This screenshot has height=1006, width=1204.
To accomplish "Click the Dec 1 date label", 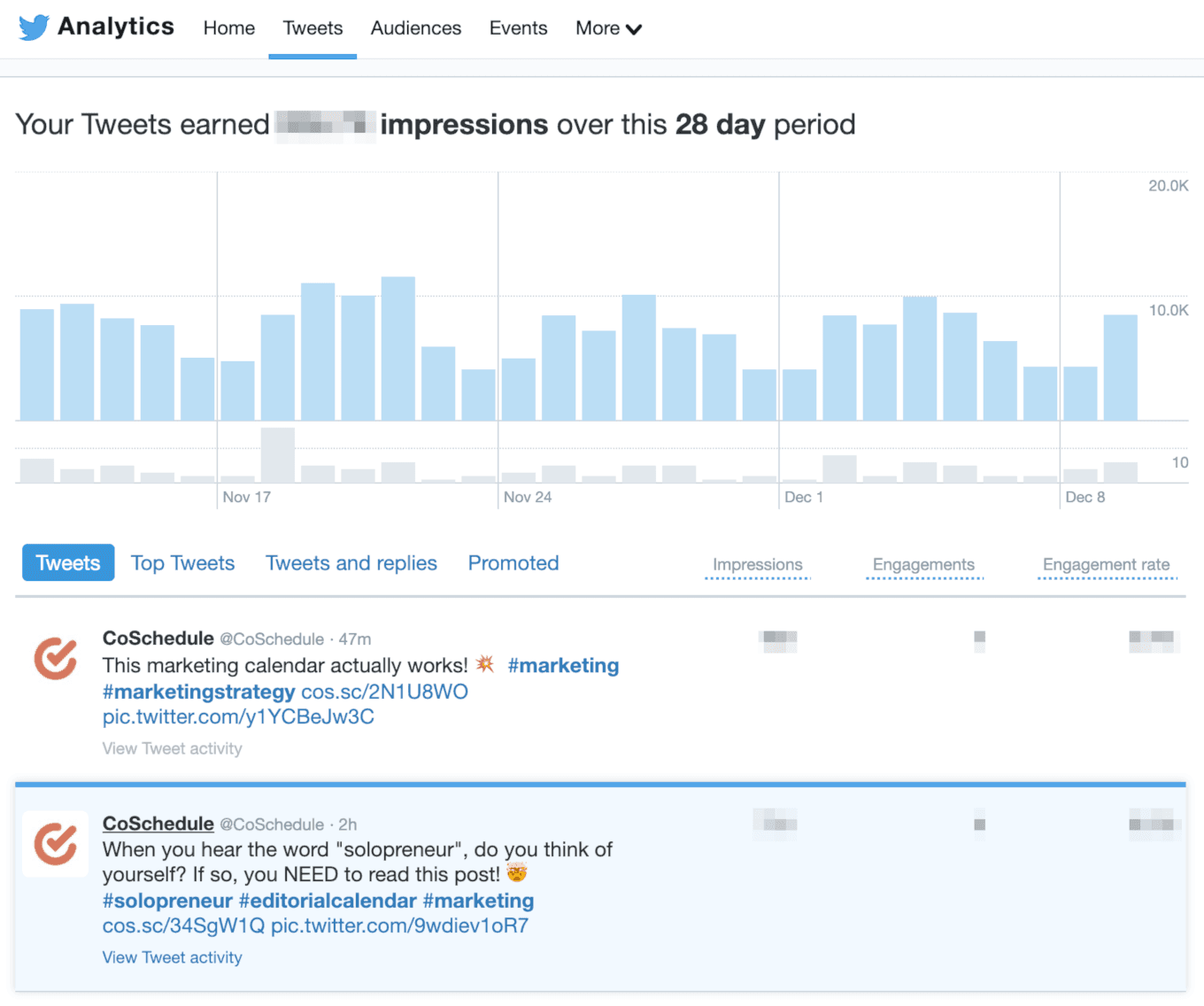I will (x=804, y=497).
